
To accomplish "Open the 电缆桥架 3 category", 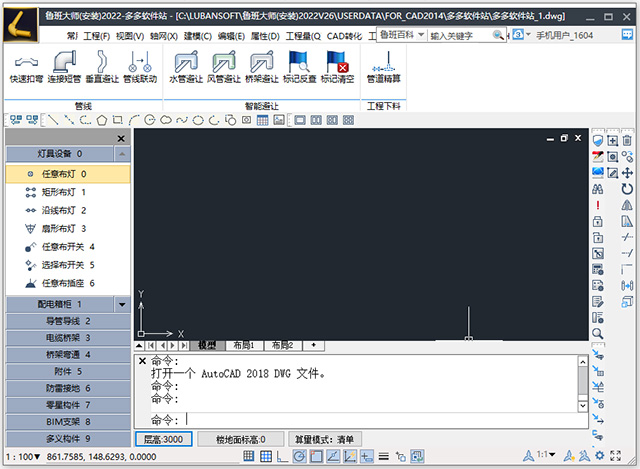I will pyautogui.click(x=68, y=338).
